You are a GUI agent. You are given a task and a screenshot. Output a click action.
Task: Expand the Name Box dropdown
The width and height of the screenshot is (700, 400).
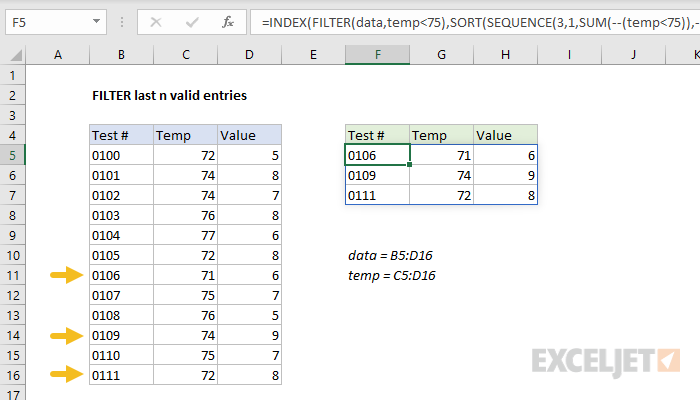[96, 21]
